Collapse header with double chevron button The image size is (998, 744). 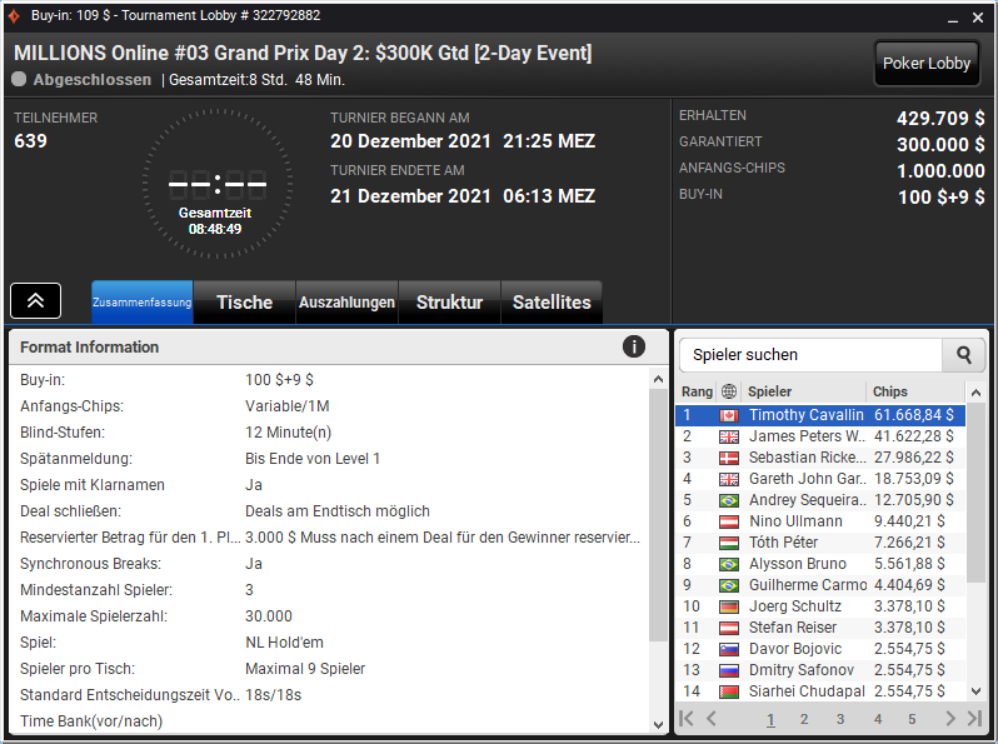(36, 300)
